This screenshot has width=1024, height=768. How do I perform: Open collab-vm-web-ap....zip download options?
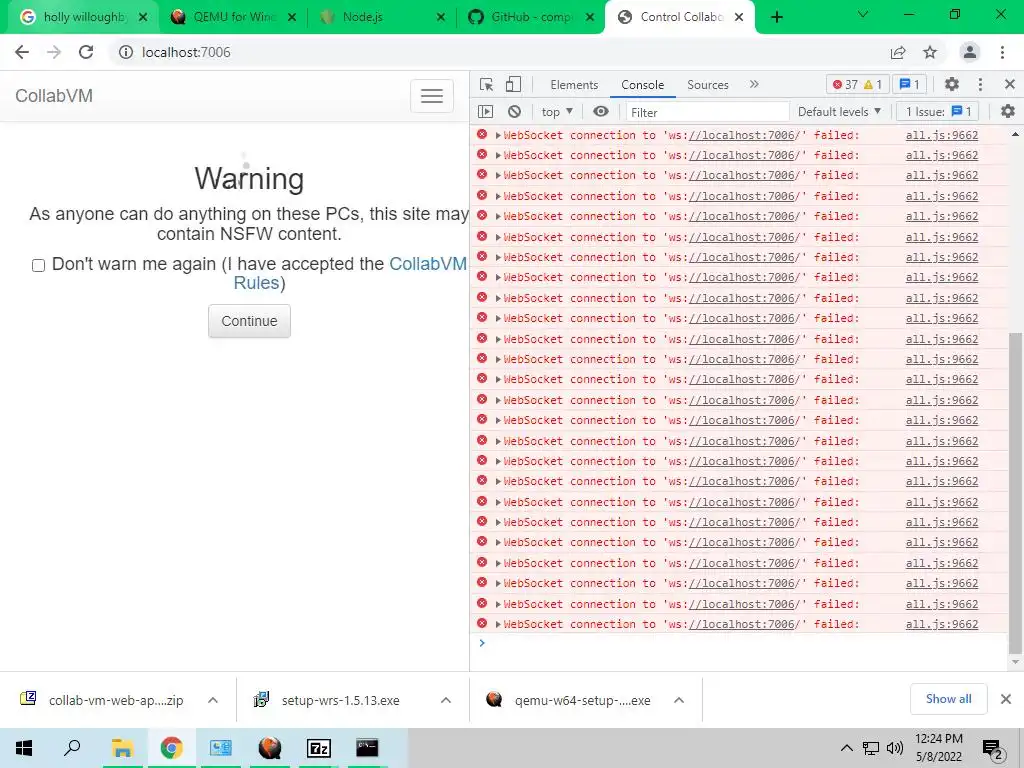(x=212, y=700)
